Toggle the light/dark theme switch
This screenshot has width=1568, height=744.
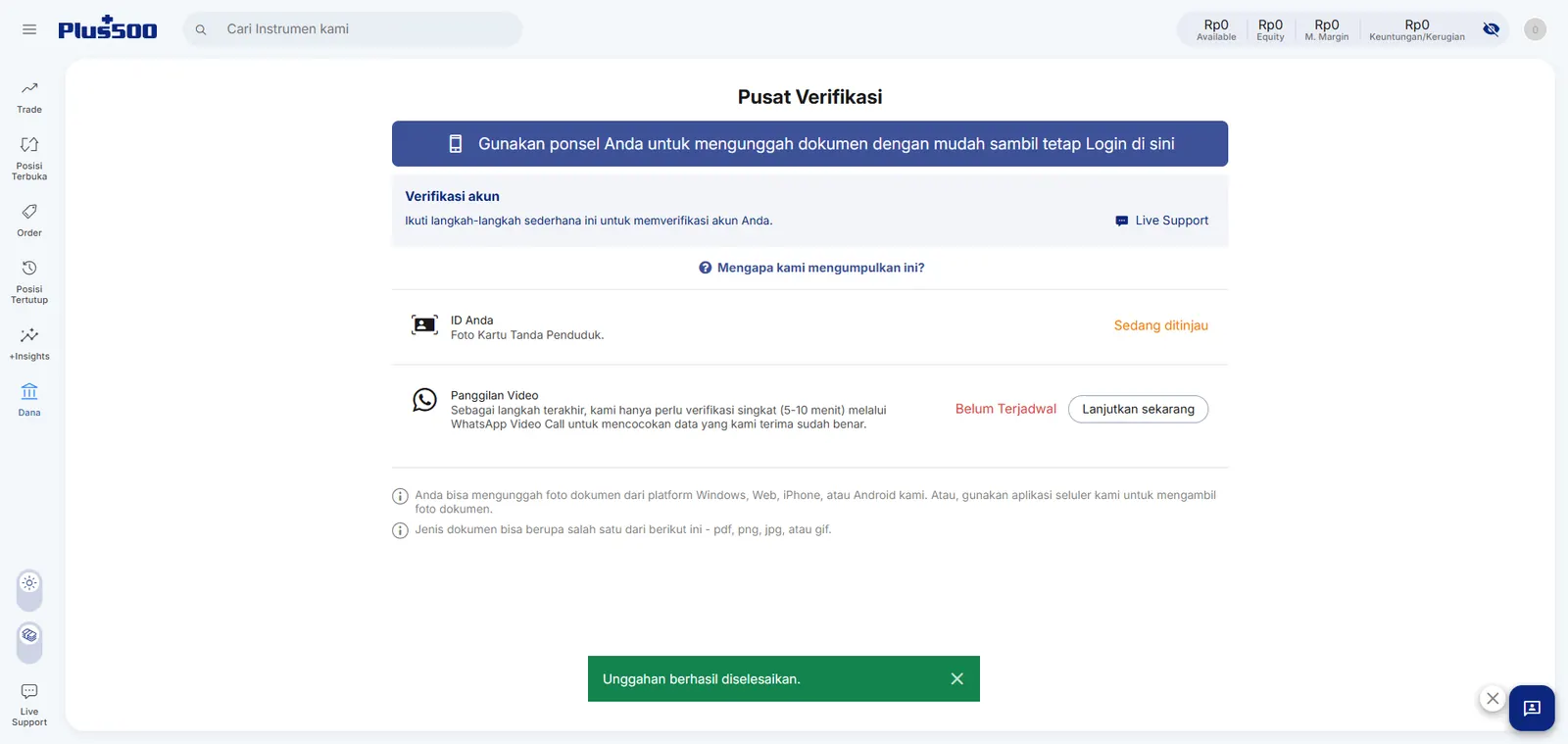click(x=29, y=589)
